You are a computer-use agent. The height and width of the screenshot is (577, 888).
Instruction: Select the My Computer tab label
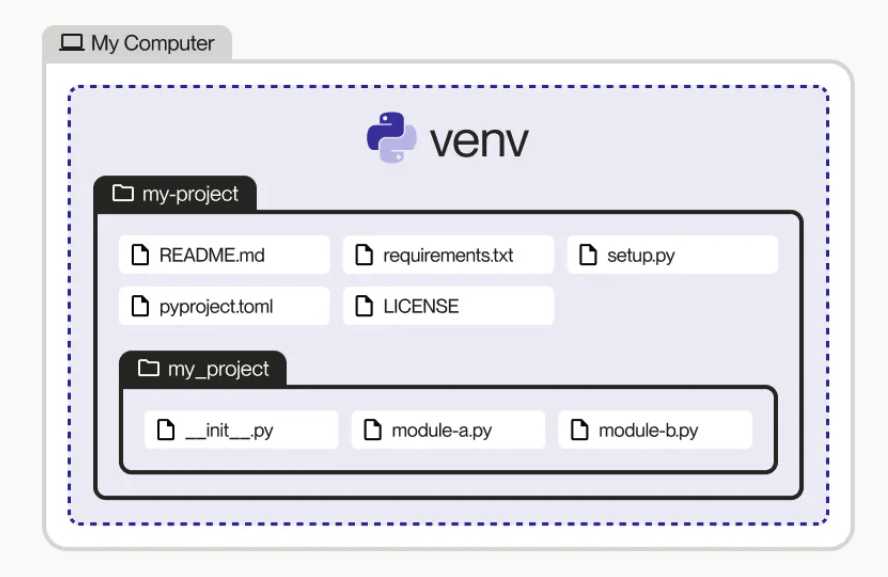[x=152, y=43]
